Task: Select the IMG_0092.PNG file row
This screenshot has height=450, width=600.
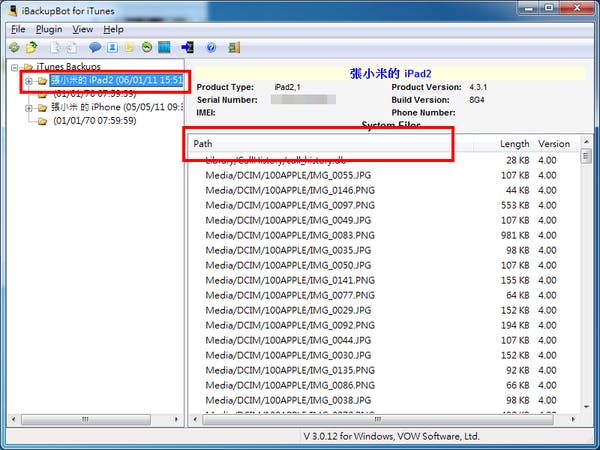Action: coord(385,325)
